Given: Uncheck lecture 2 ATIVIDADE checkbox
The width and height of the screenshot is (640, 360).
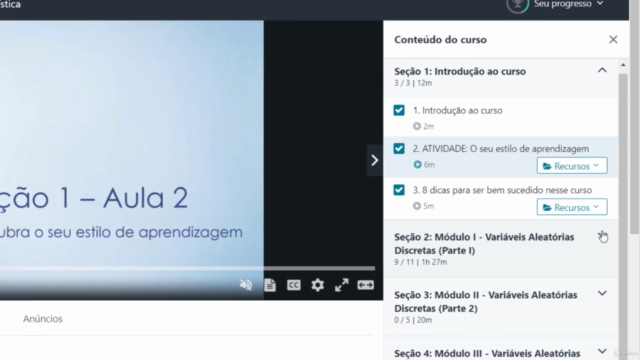Looking at the screenshot, I should (399, 149).
